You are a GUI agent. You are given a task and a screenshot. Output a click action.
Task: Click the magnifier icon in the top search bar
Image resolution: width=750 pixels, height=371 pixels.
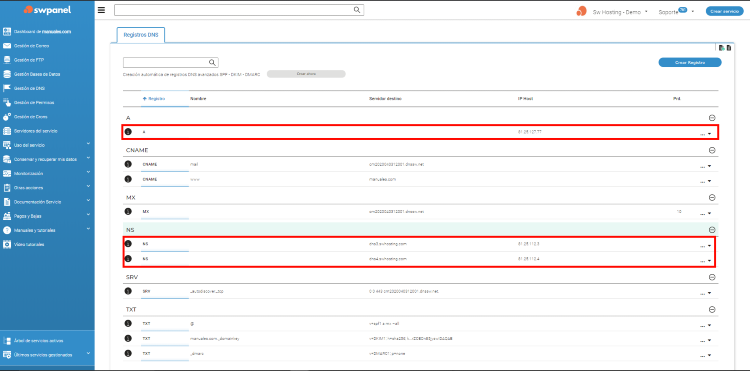coord(357,10)
